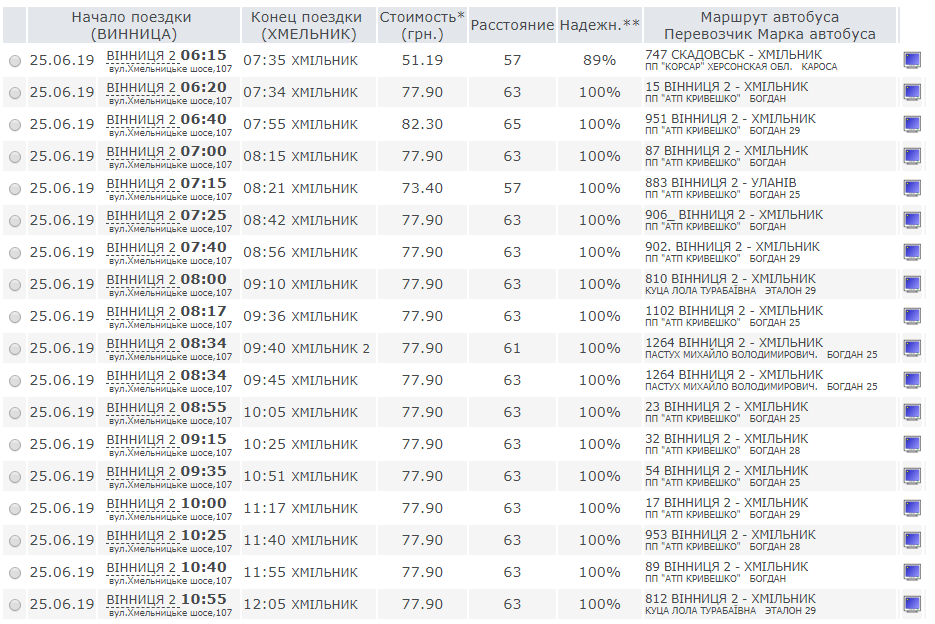Open monitor icon for 23 ВІННИЦЯ 2 route
The image size is (935, 624).
912,412
